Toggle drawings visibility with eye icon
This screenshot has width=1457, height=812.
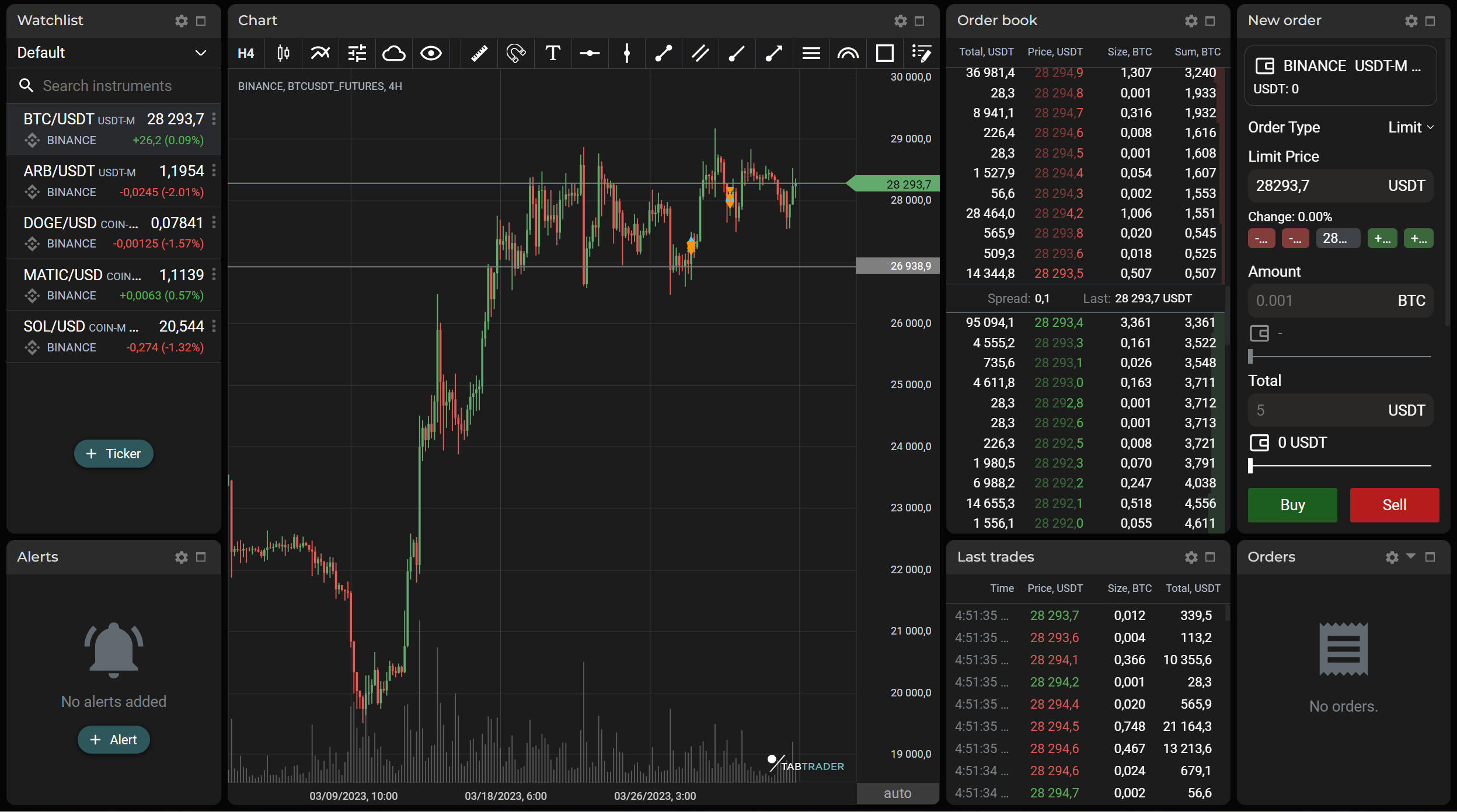[431, 54]
